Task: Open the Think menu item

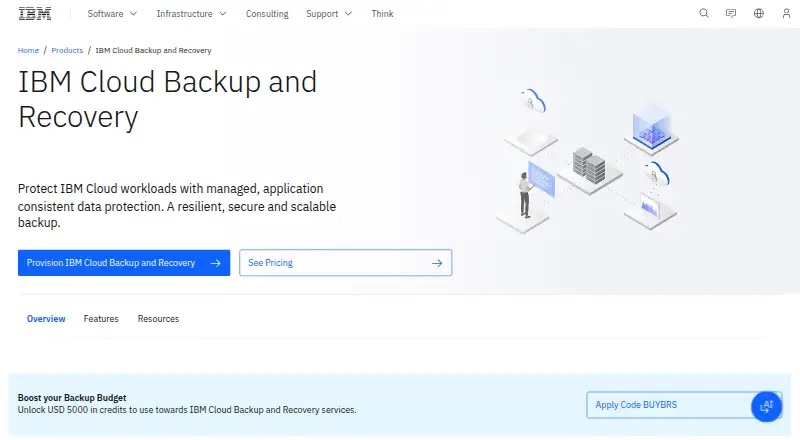Action: pos(382,14)
